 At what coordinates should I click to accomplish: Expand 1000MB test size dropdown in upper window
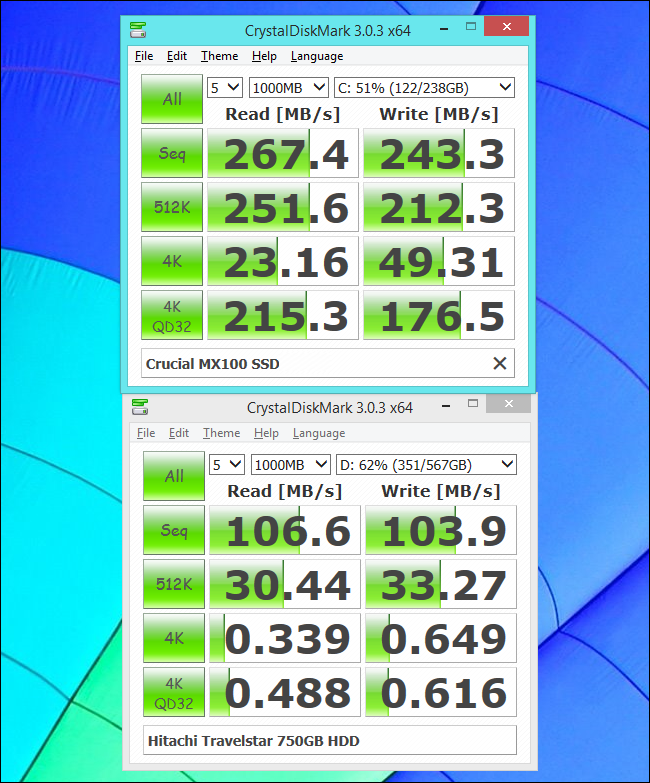(x=289, y=88)
